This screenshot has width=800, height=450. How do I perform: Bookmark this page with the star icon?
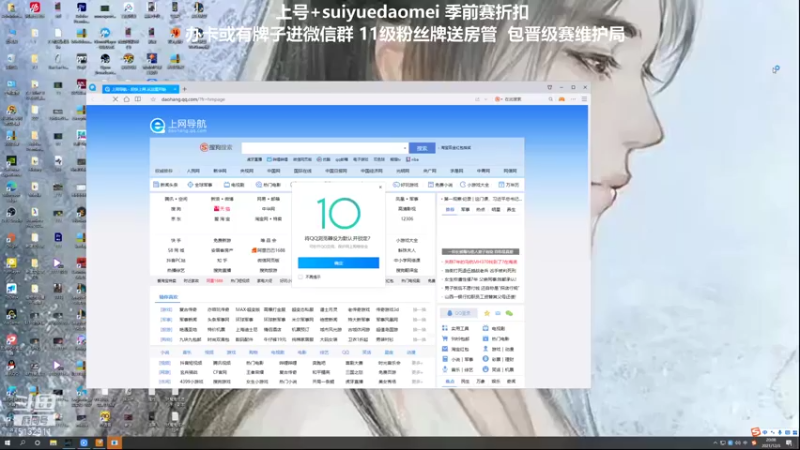153,99
